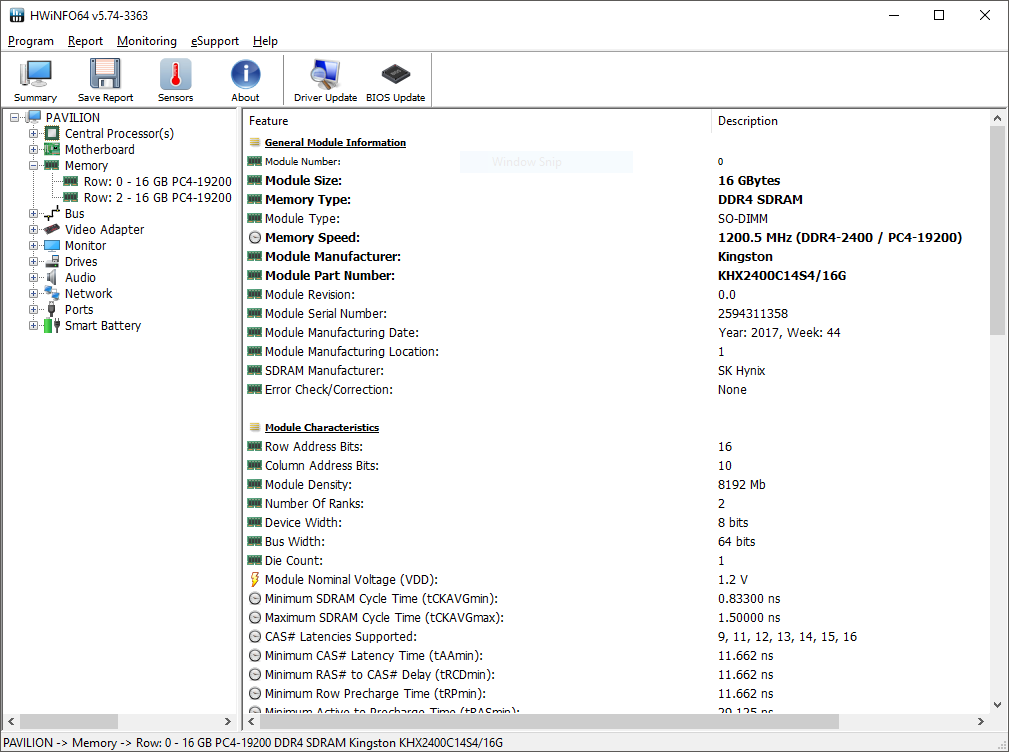
Task: Click the Save Report floppy icon
Action: click(105, 80)
